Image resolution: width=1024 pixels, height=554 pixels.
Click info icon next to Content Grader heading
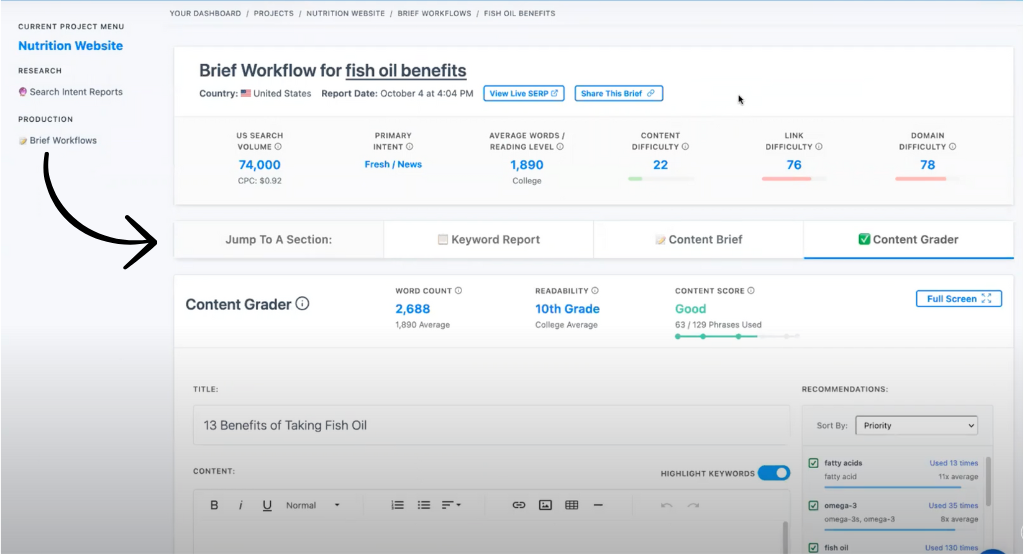coord(302,304)
